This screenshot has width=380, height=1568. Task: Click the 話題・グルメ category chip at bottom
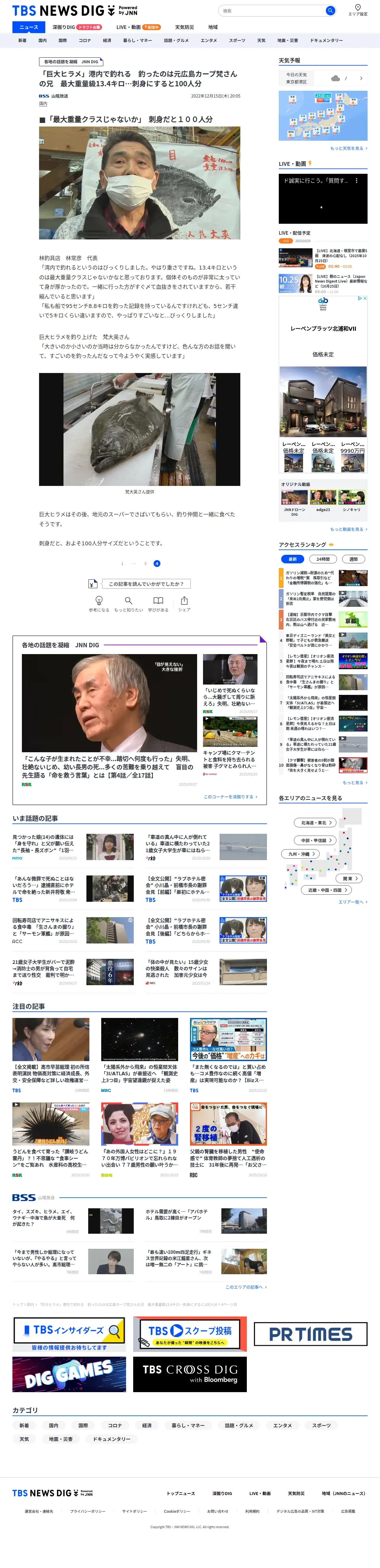(239, 1425)
